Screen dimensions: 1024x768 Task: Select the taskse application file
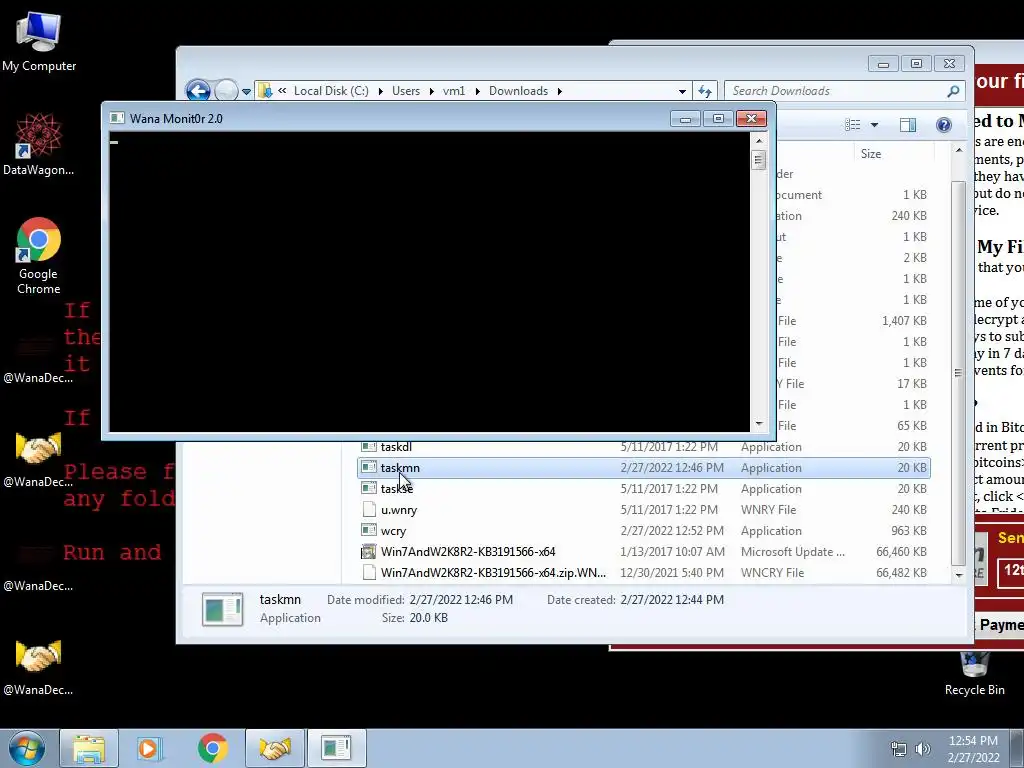tap(644, 488)
